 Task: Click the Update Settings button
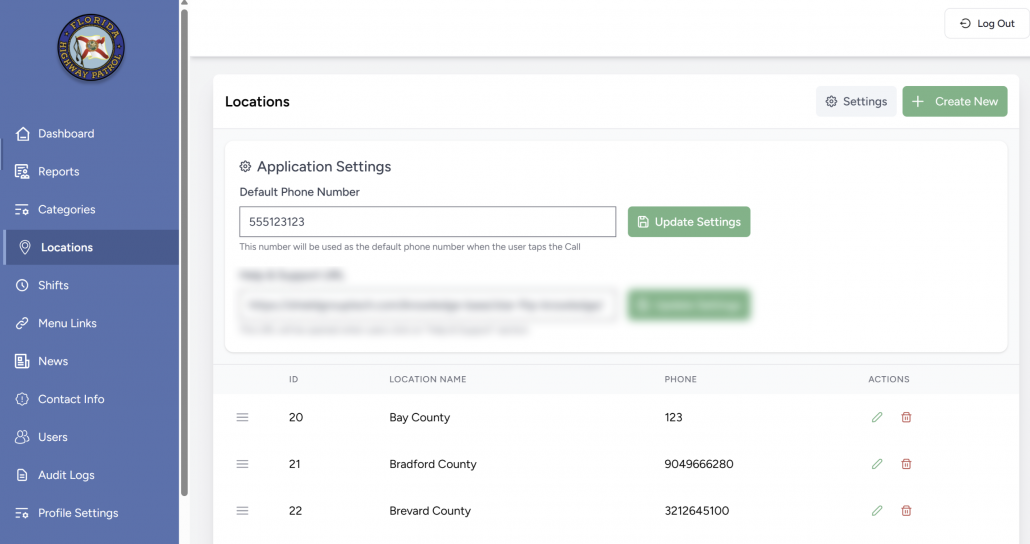(x=688, y=222)
